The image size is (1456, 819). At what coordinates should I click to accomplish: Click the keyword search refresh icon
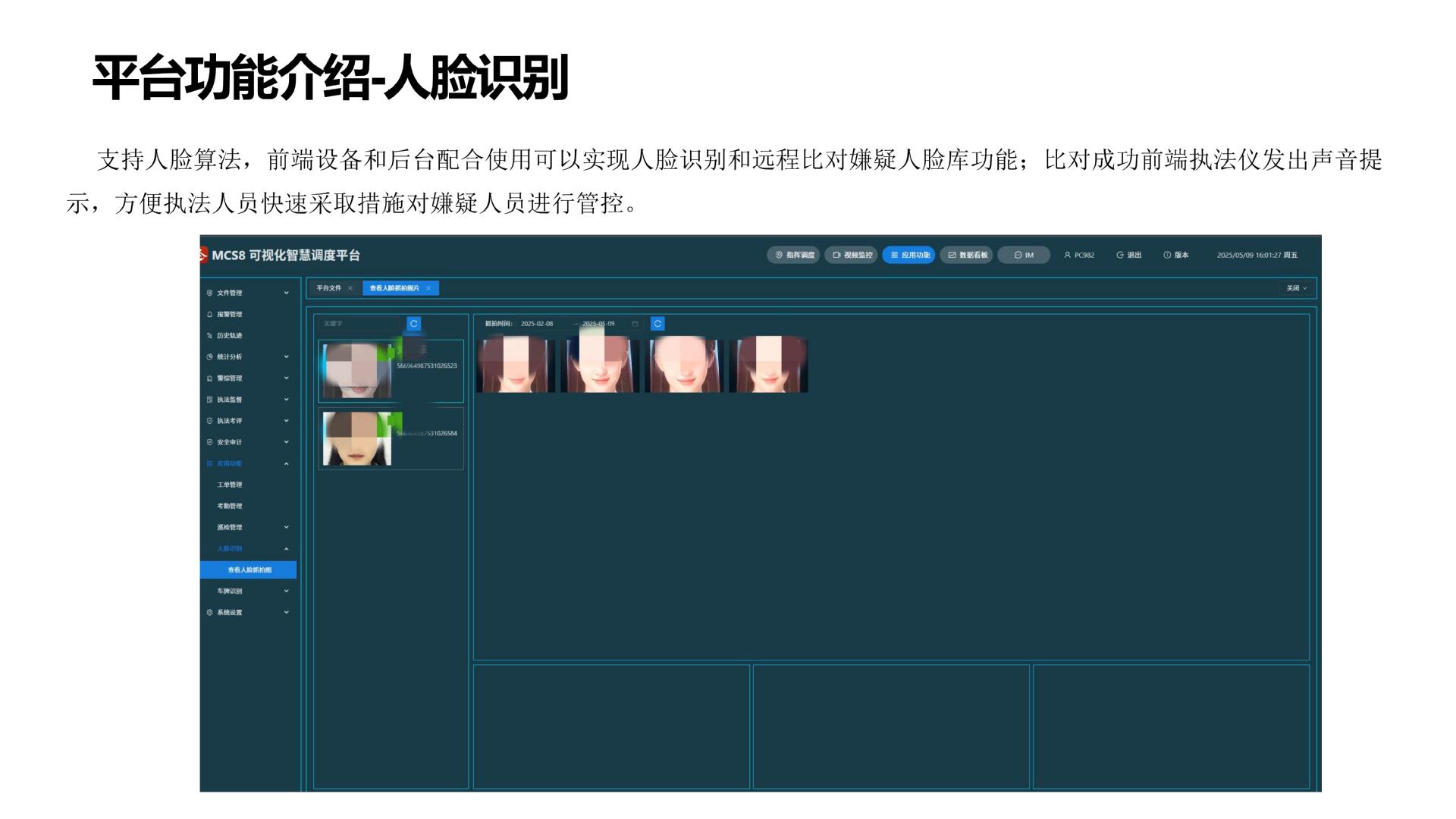(x=413, y=324)
